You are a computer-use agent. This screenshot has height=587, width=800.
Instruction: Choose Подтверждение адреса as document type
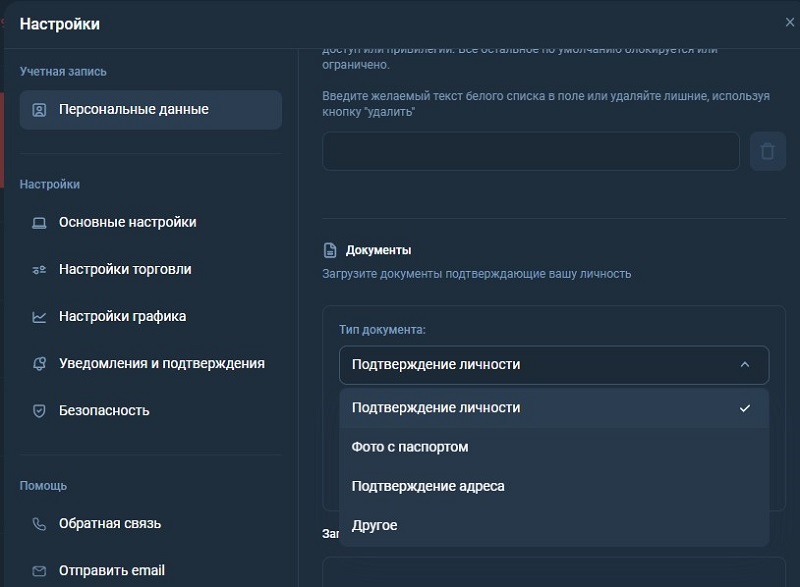click(x=426, y=486)
